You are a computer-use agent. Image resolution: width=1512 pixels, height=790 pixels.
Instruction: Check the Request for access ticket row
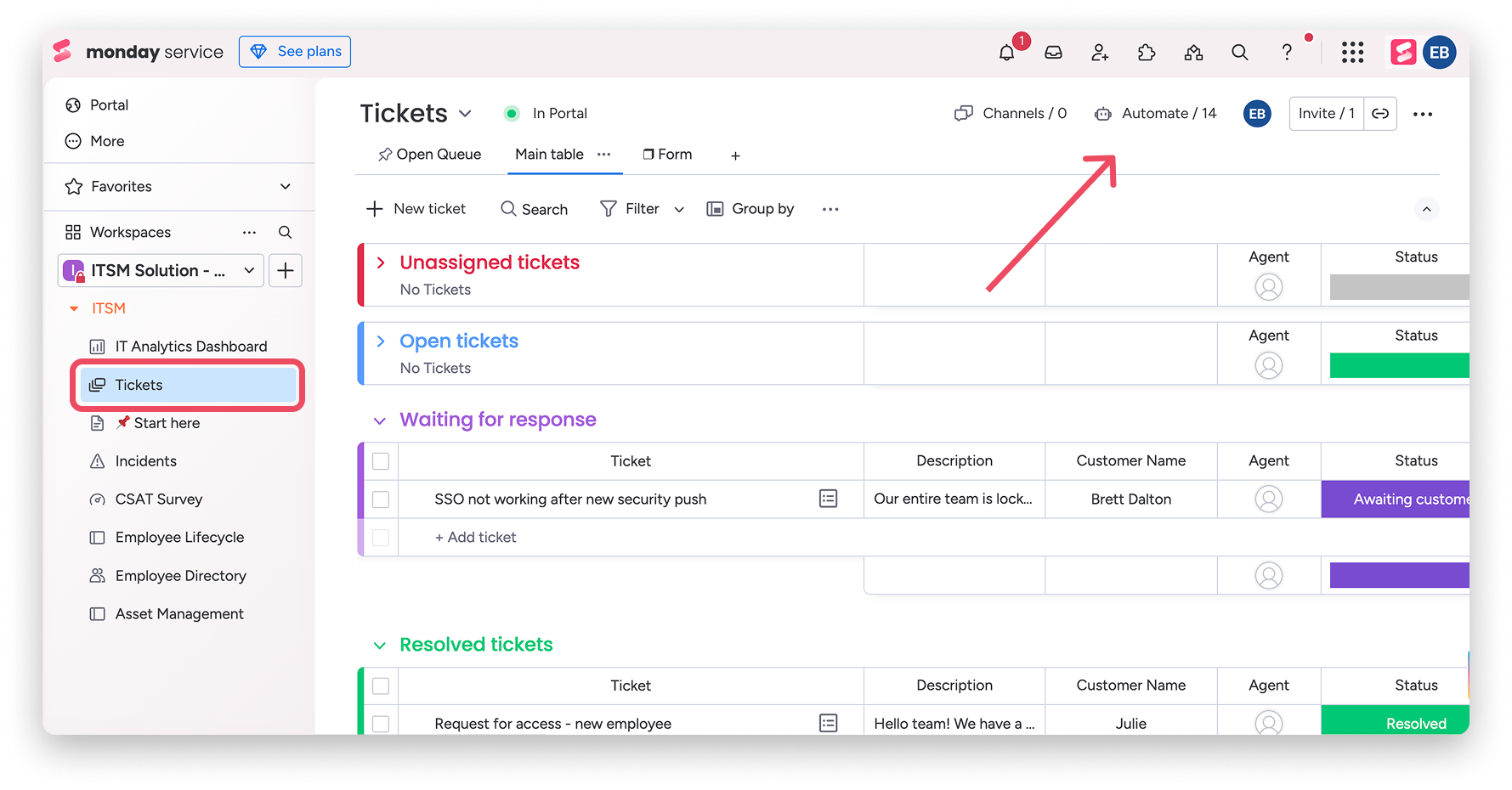[381, 724]
